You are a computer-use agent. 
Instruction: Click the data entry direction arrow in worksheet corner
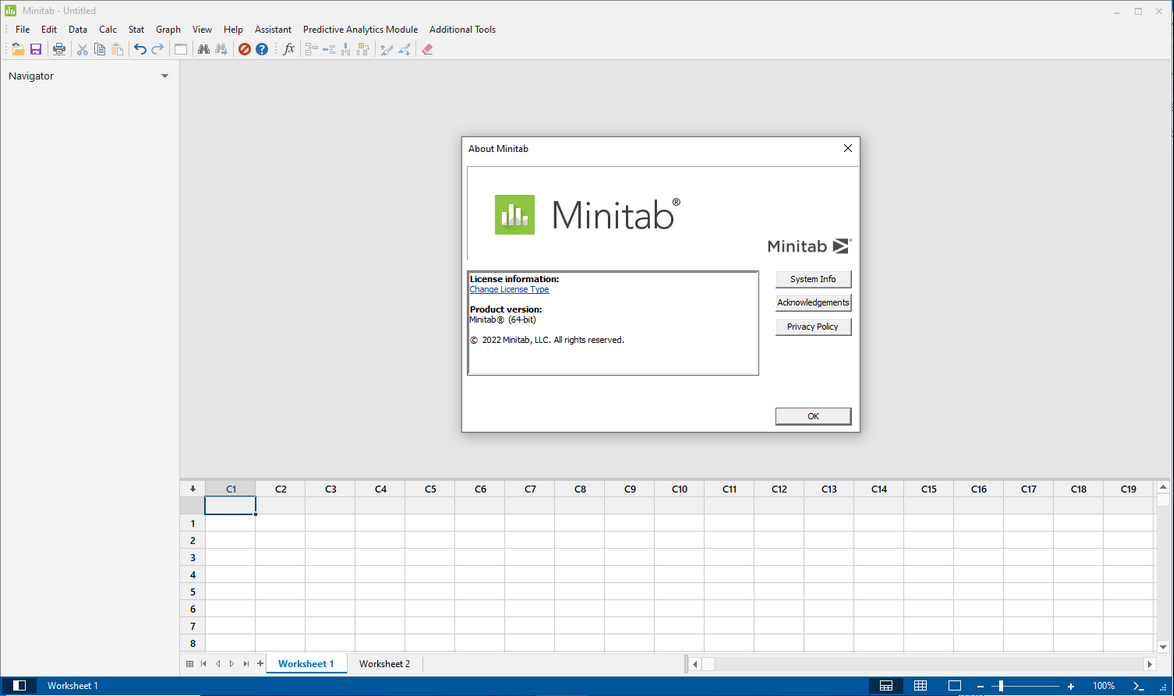(x=192, y=489)
